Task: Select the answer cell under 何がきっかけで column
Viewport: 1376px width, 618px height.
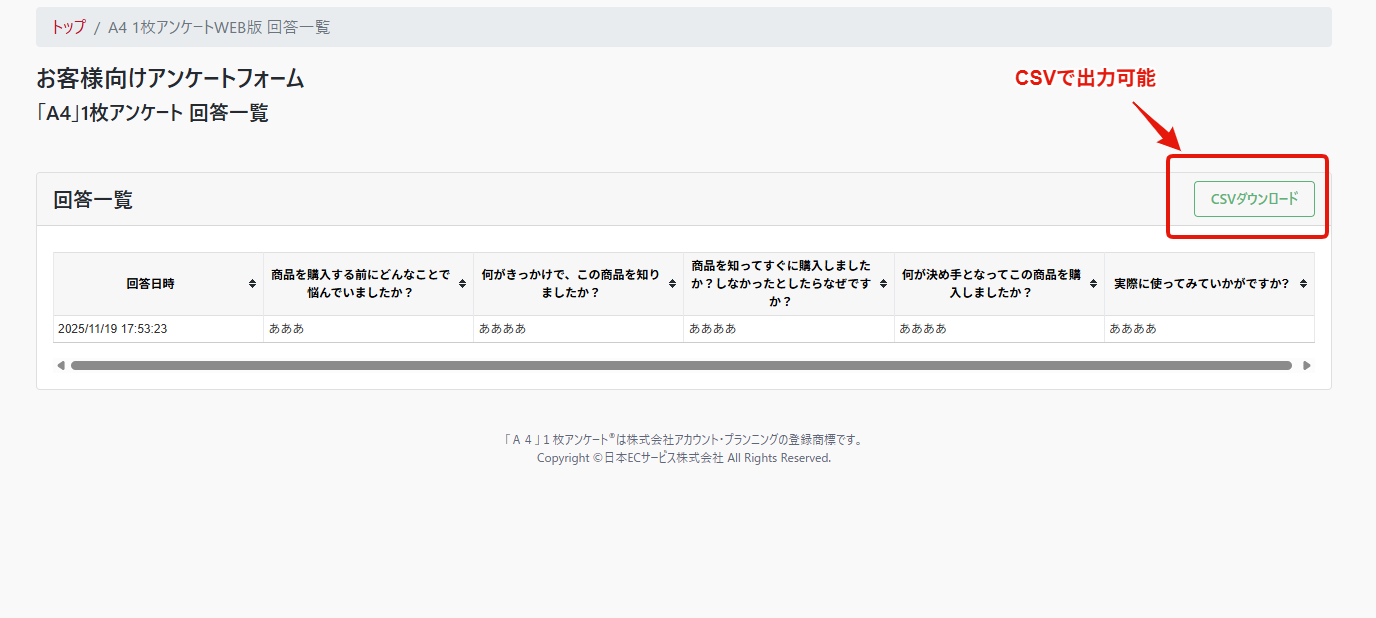Action: [502, 329]
